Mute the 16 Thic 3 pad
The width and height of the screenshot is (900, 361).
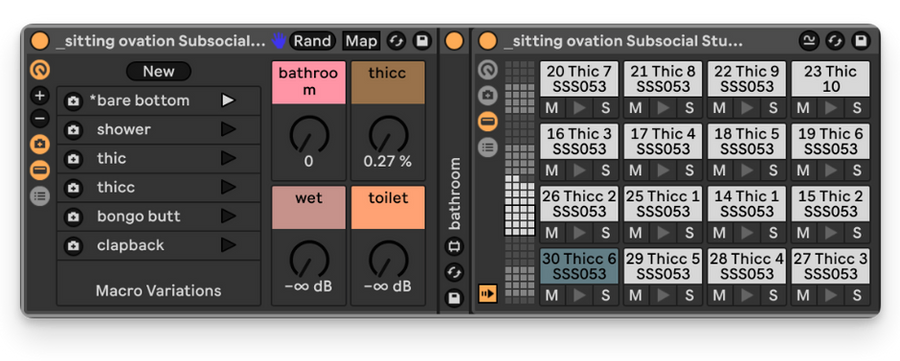(x=552, y=170)
